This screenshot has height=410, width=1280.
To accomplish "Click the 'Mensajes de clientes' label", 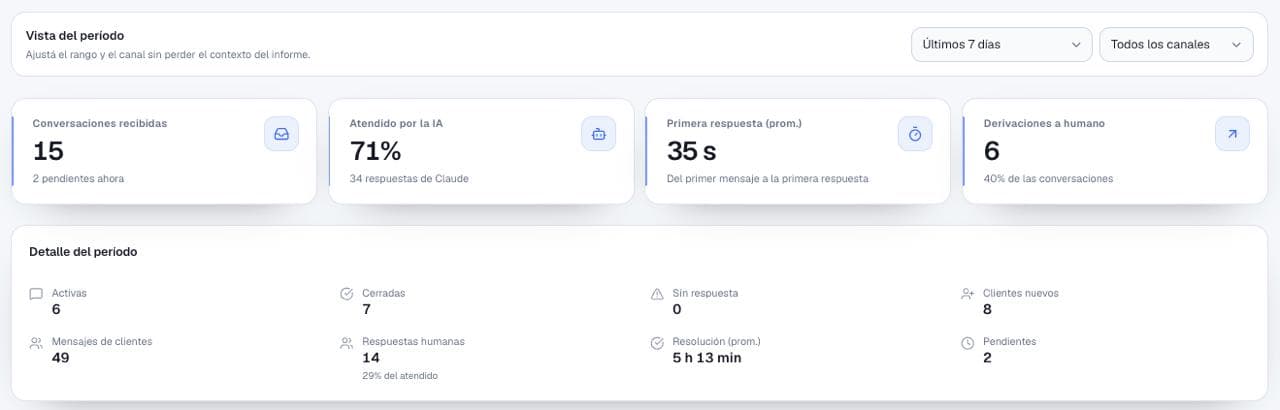I will point(102,341).
